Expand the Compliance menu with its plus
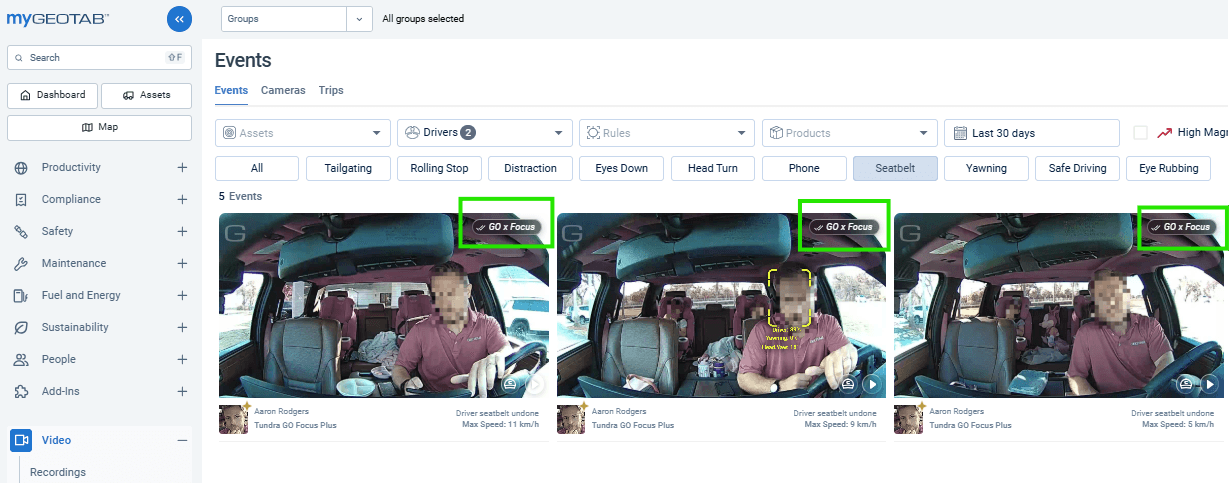The height and width of the screenshot is (483, 1230). (x=182, y=200)
